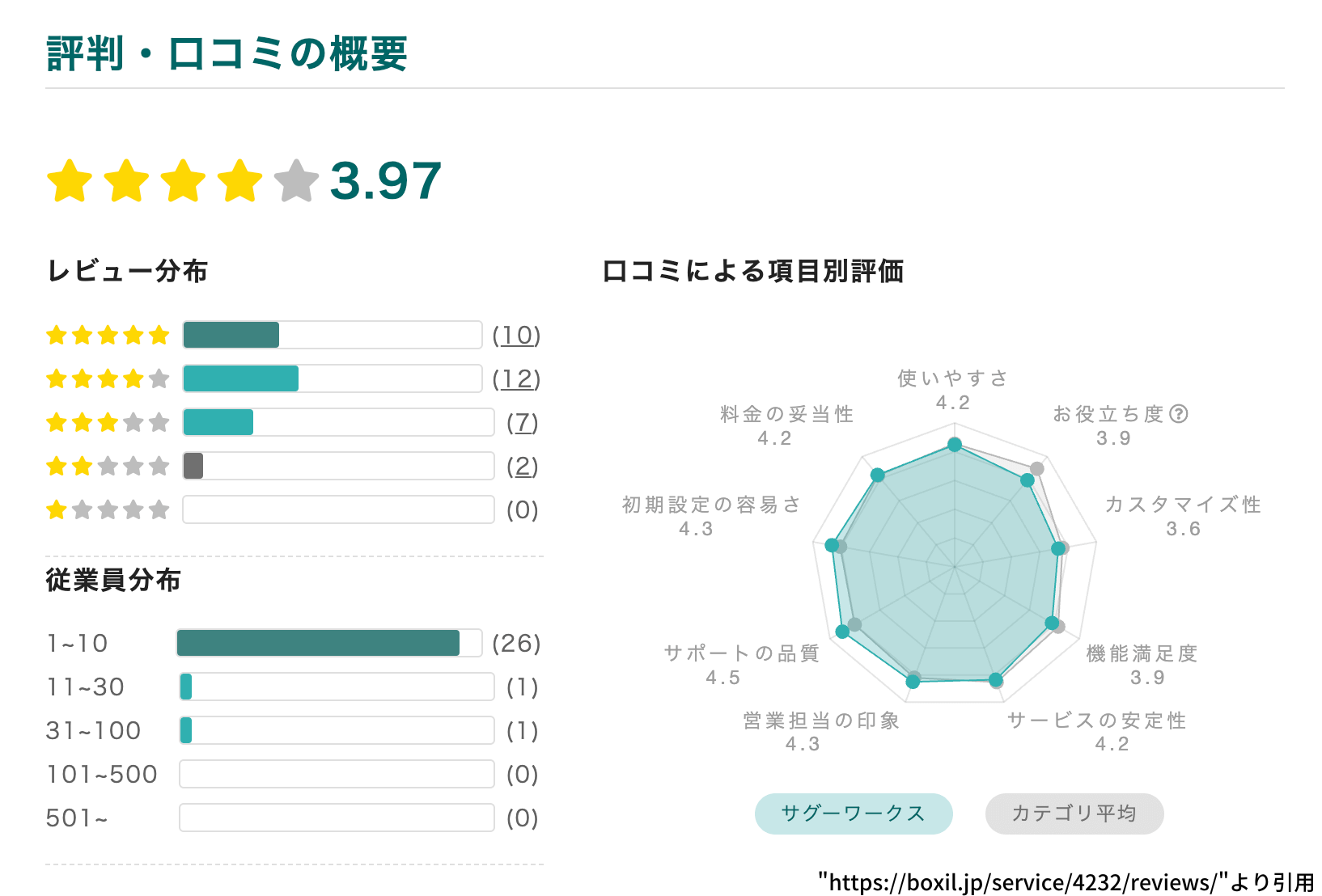Image resolution: width=1322 pixels, height=896 pixels.
Task: Click the five-star distribution bar
Action: (x=332, y=335)
